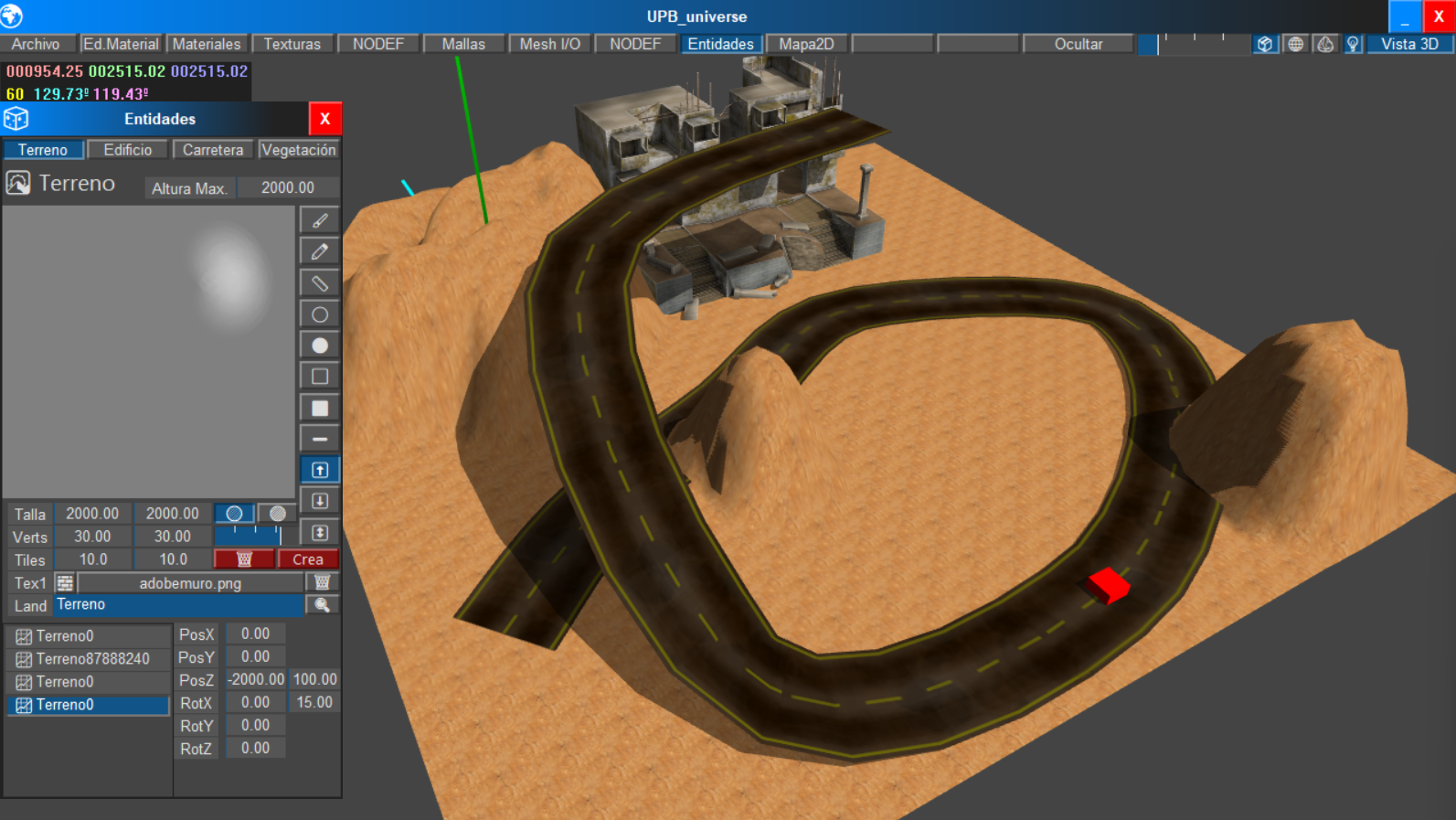Image resolution: width=1456 pixels, height=820 pixels.
Task: Switch to the Carretera tab
Action: [x=213, y=150]
